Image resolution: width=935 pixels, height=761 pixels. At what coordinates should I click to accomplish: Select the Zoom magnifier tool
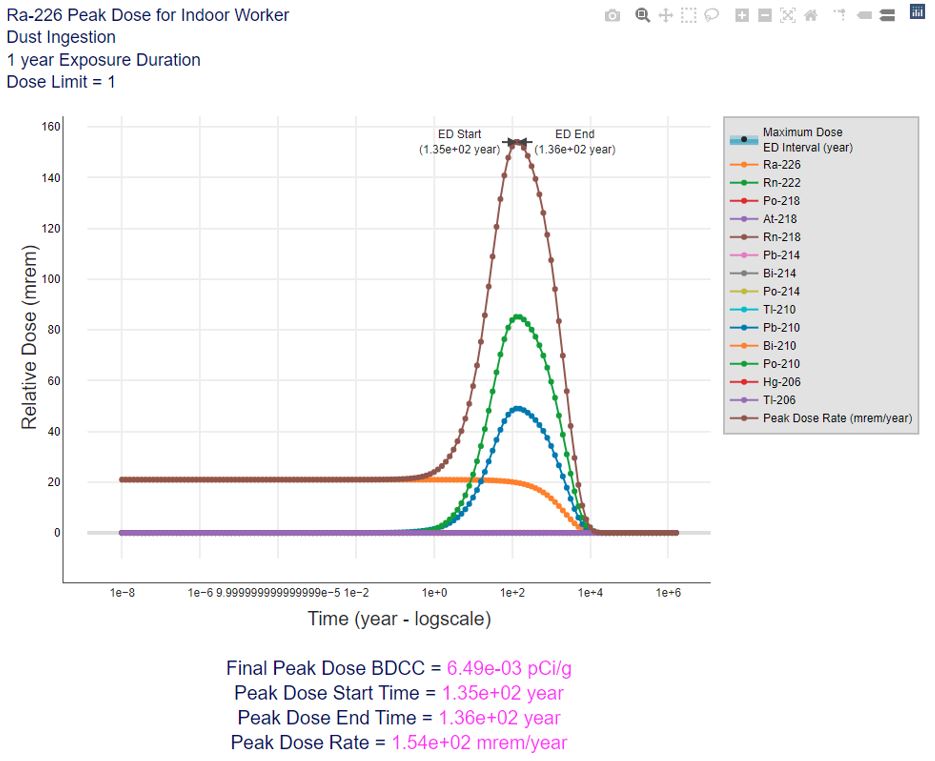click(642, 15)
